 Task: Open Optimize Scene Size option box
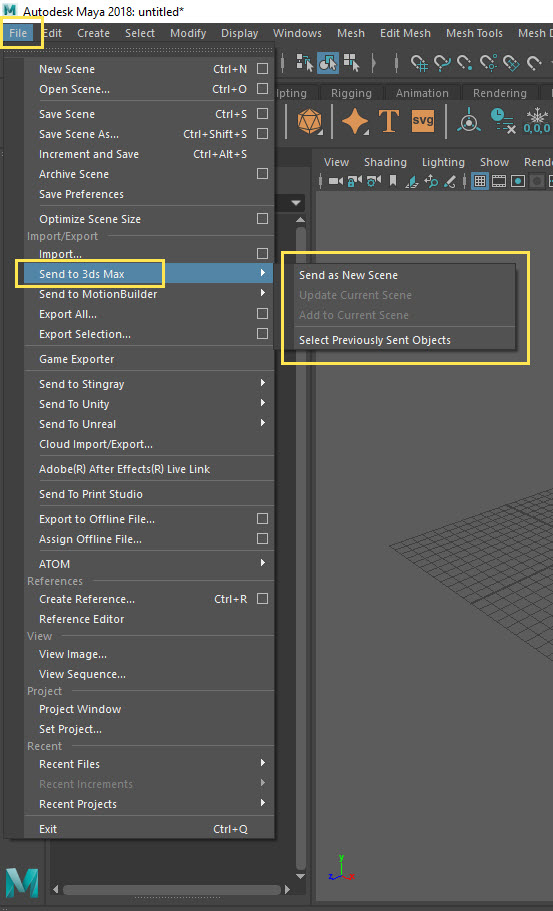[263, 218]
